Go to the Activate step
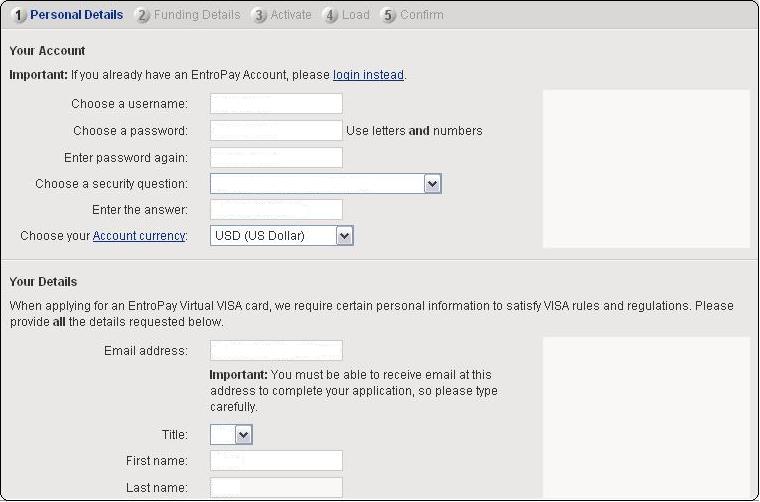760x502 pixels. 291,15
